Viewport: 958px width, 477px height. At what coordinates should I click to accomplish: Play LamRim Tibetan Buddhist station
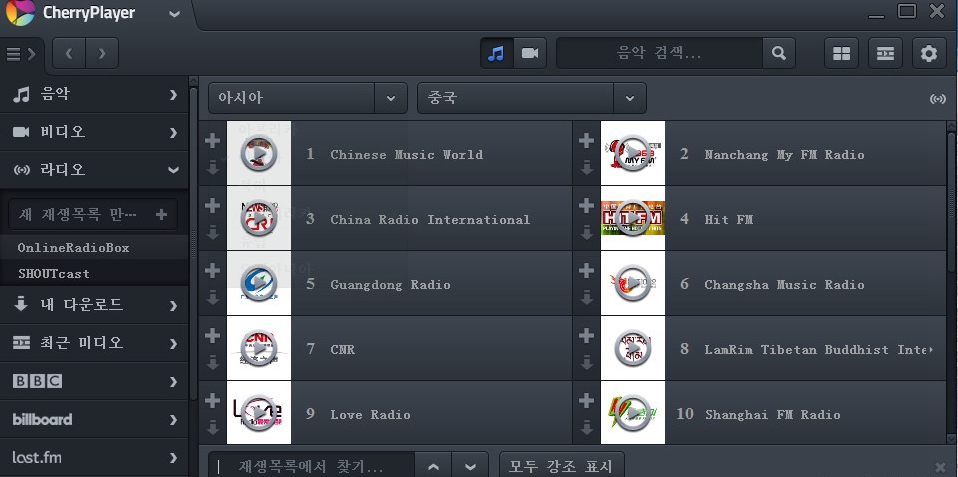pyautogui.click(x=633, y=349)
